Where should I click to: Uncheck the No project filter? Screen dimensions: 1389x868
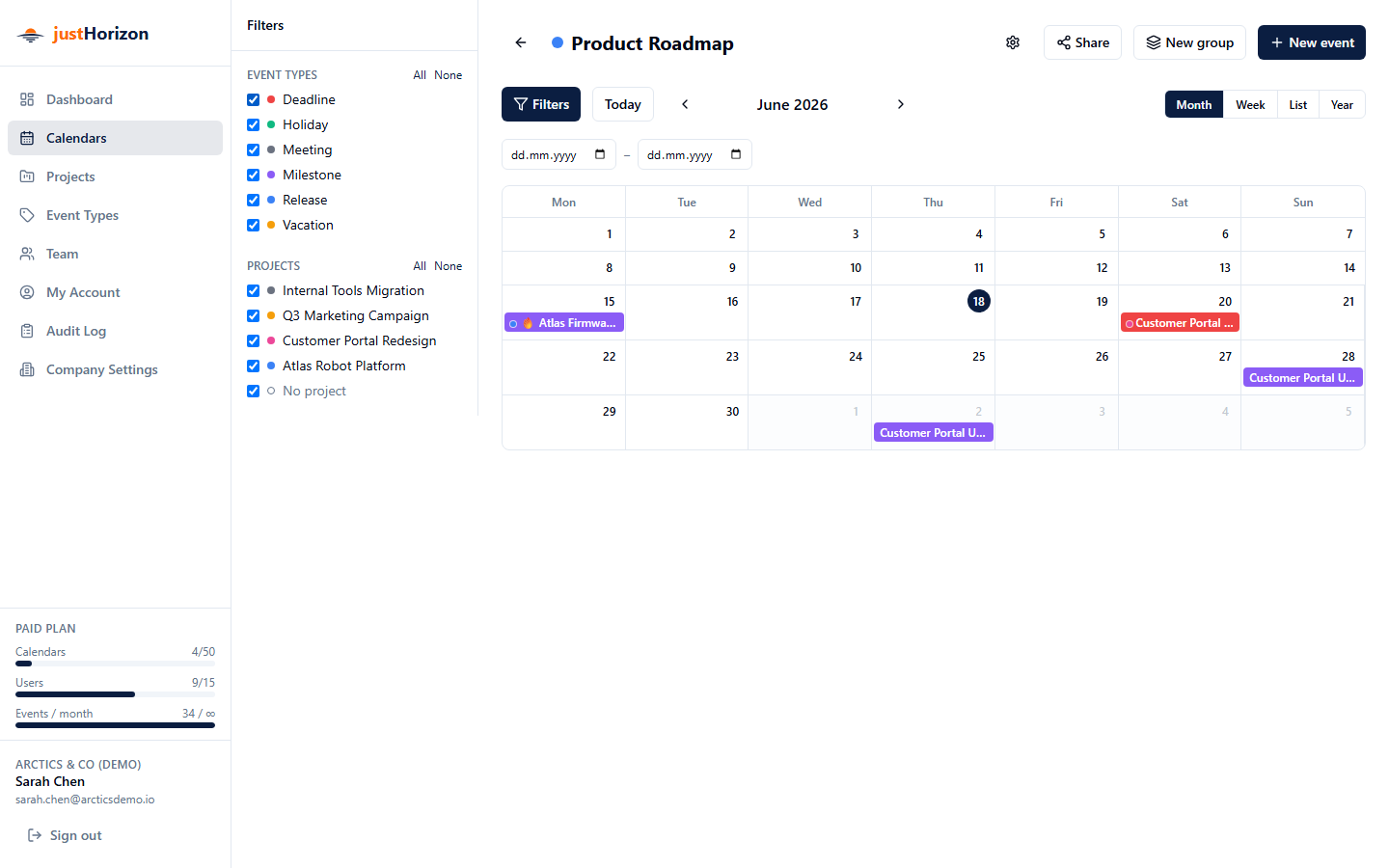(254, 391)
